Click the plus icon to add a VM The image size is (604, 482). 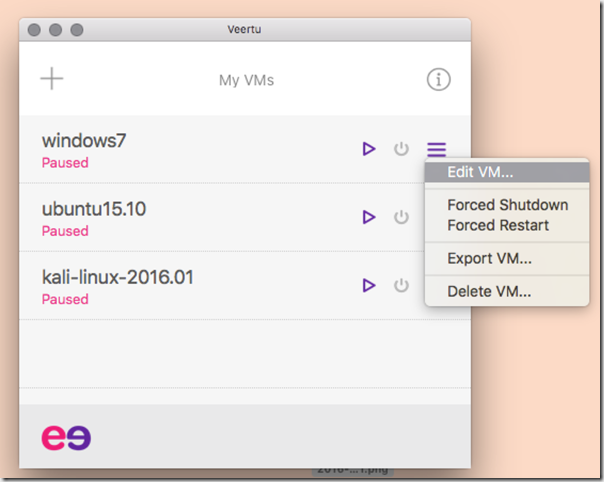52,79
